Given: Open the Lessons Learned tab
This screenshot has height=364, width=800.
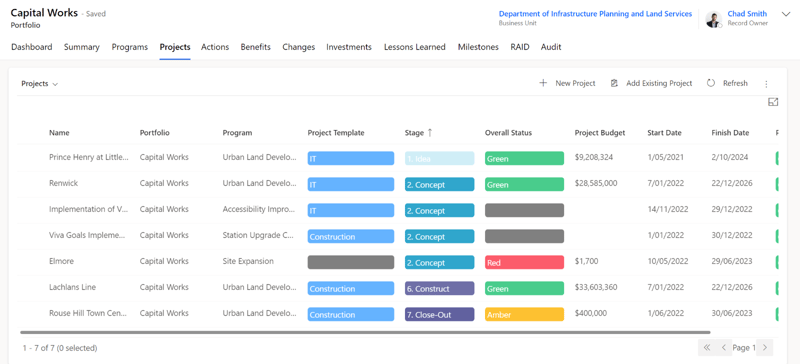Looking at the screenshot, I should coord(415,47).
